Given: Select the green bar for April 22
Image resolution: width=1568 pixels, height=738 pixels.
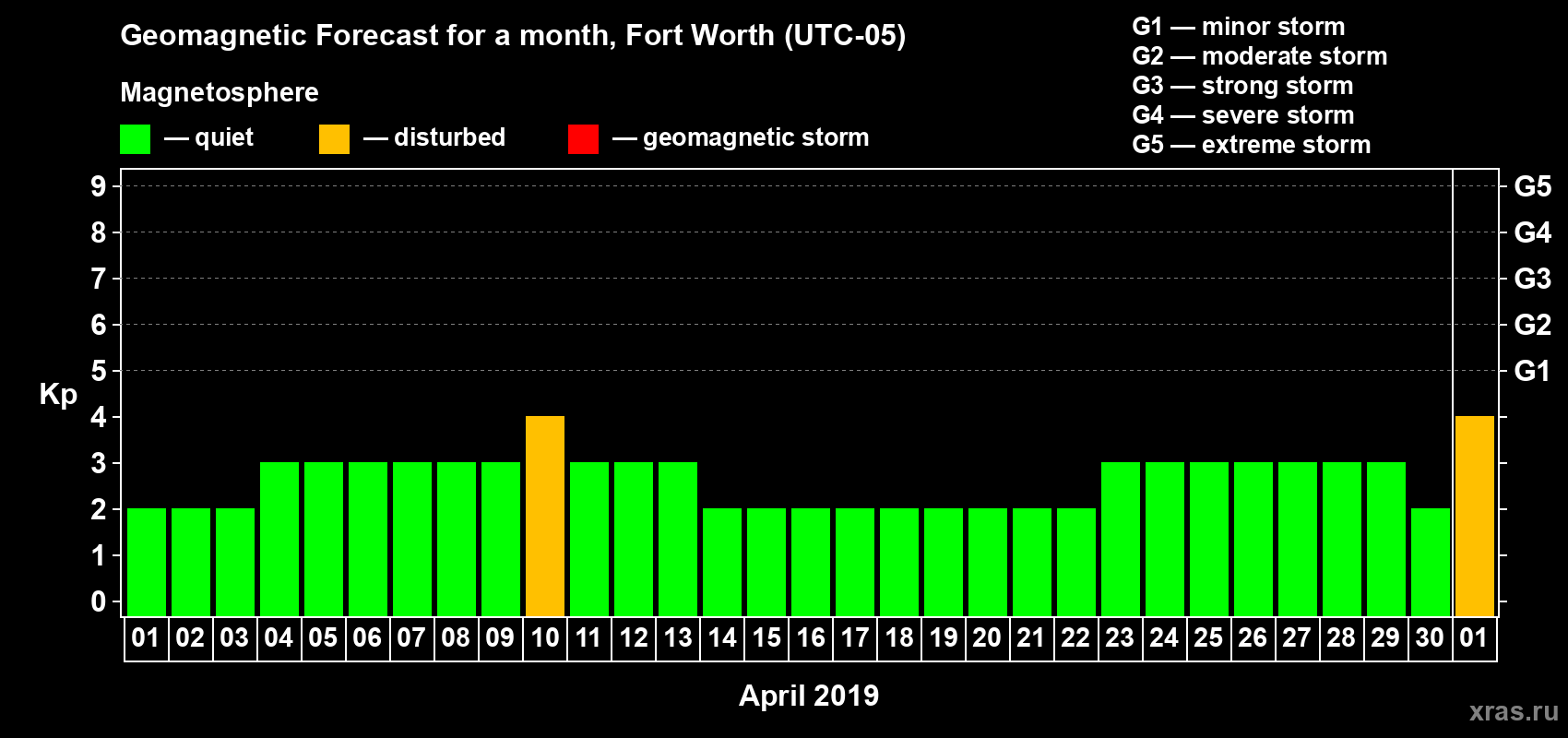Looking at the screenshot, I should [x=1076, y=562].
